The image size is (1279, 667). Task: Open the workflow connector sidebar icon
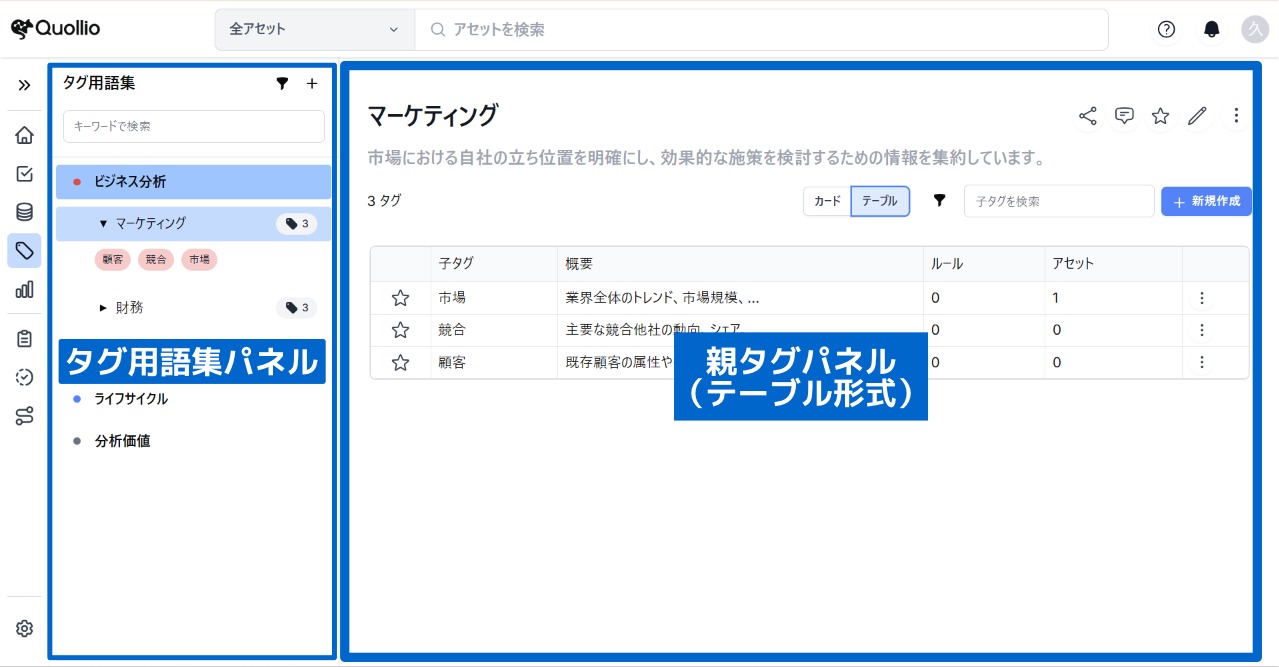point(24,416)
